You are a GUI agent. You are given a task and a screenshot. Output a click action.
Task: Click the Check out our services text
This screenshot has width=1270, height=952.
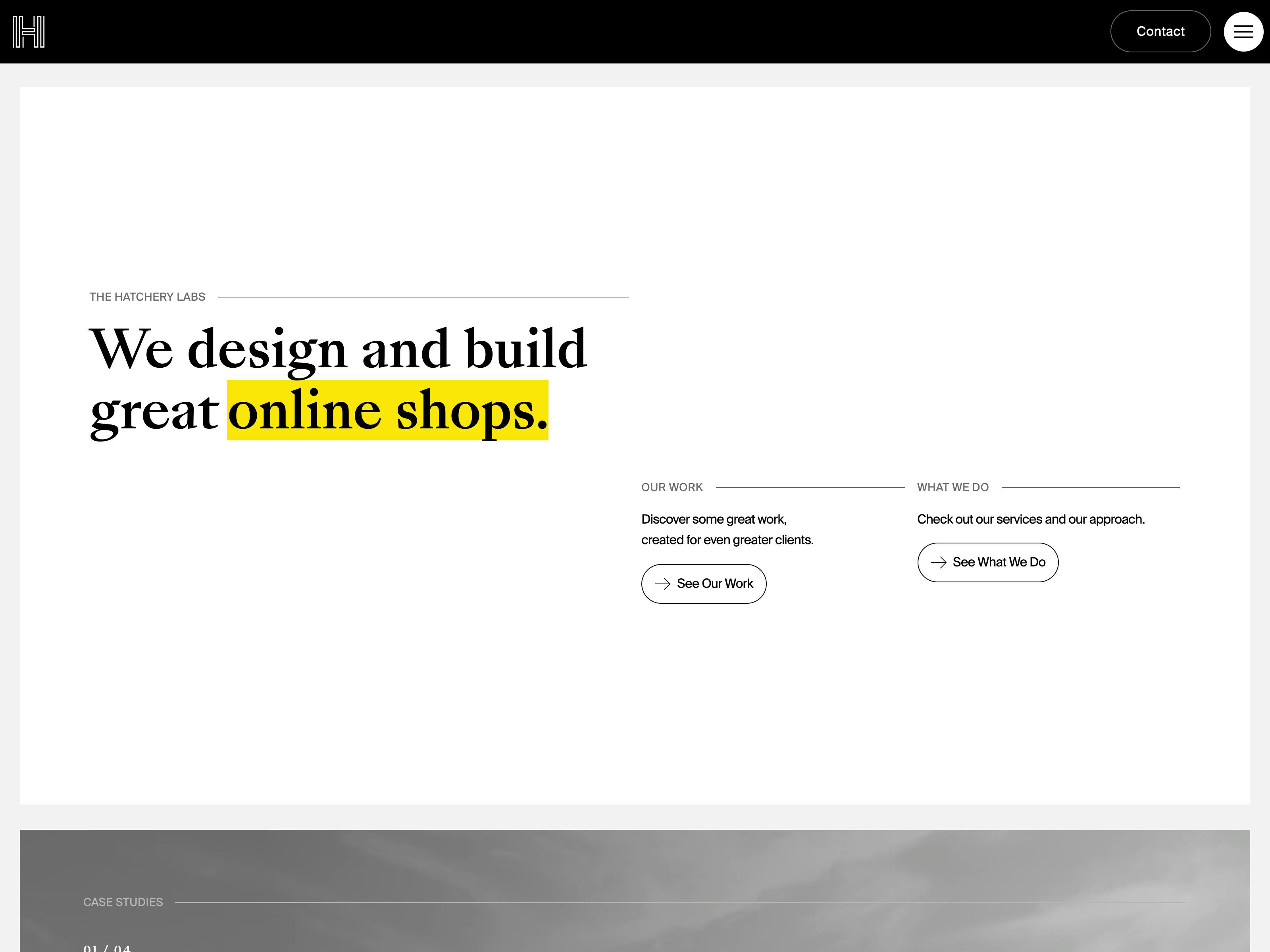pos(1031,519)
